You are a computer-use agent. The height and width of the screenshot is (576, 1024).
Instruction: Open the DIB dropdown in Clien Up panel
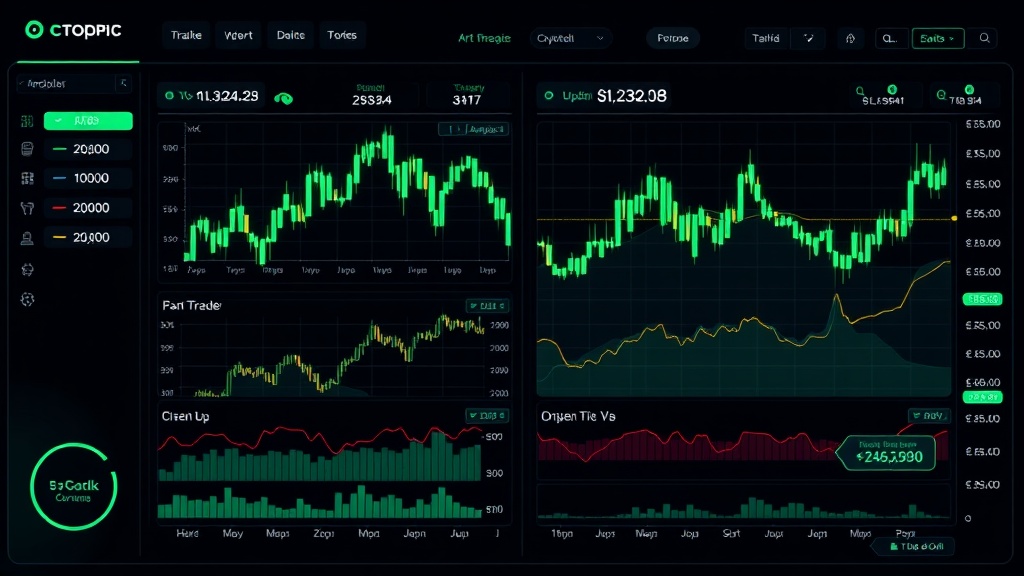(487, 415)
